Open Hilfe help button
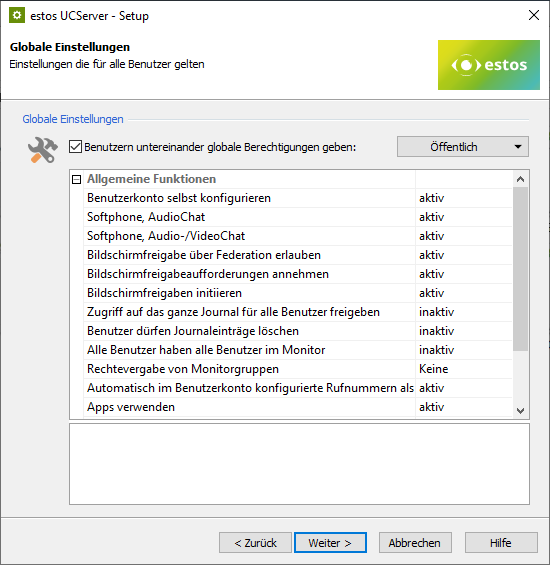Image resolution: width=550 pixels, height=565 pixels. click(x=501, y=543)
